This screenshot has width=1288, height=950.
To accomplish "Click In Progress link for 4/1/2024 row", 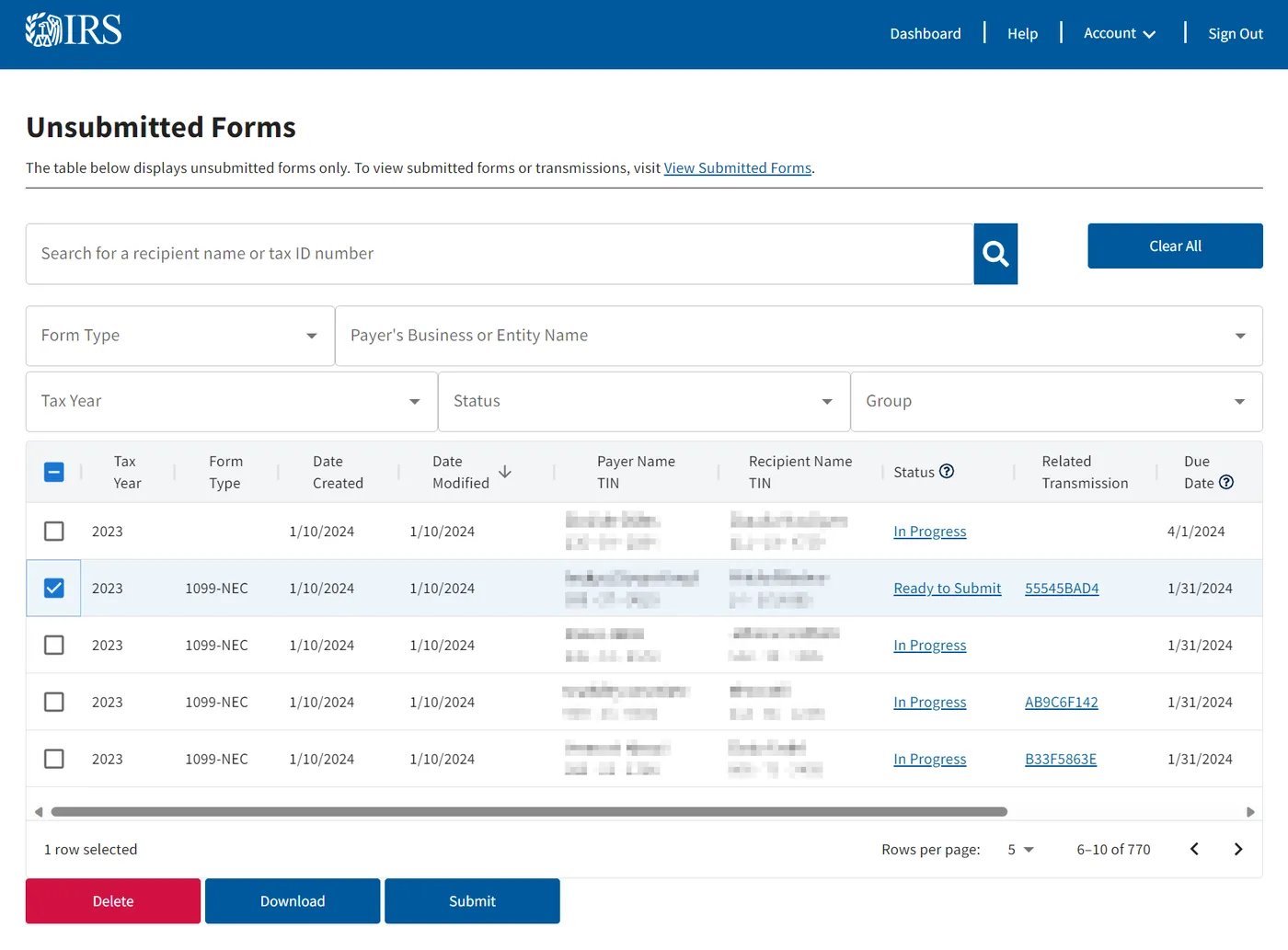I will tap(930, 532).
